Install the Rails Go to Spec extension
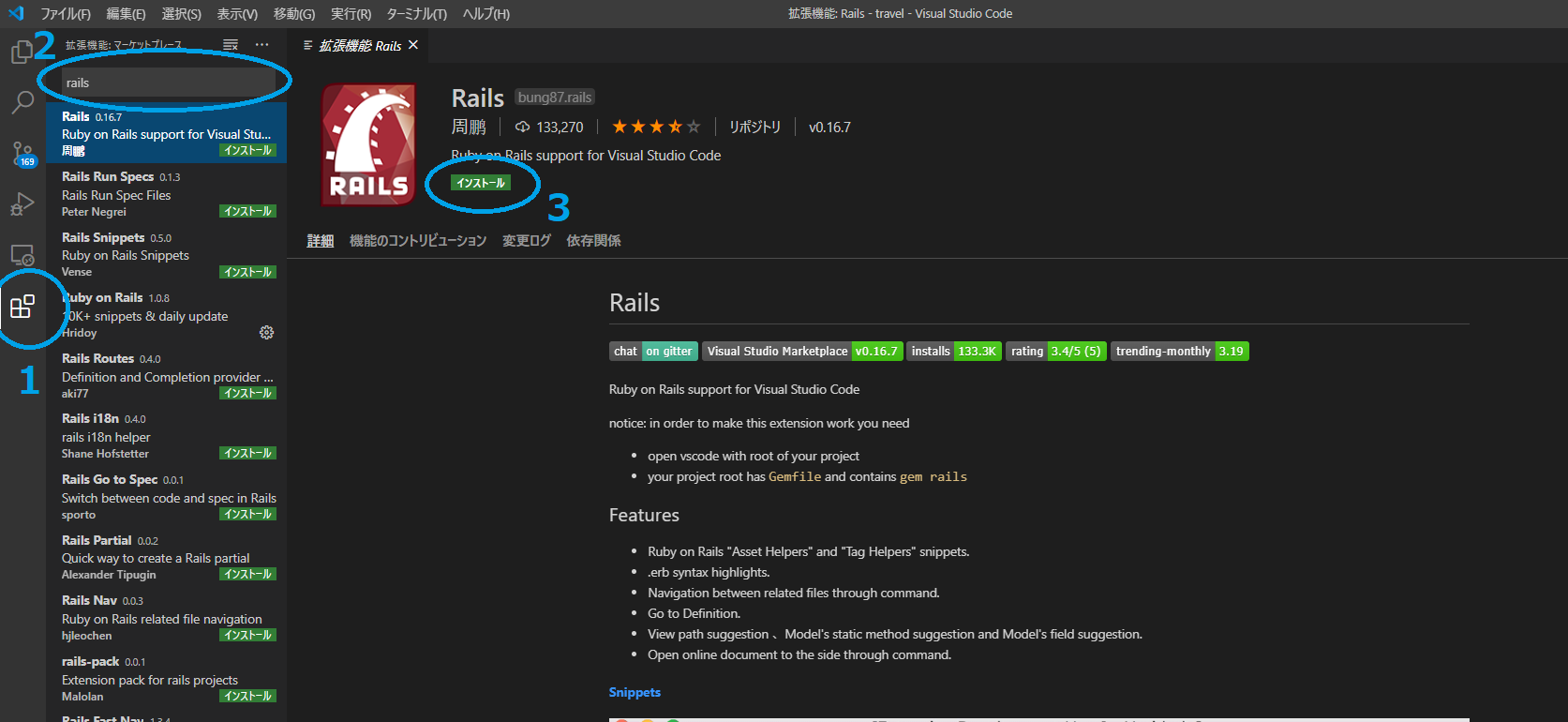Screen dimensions: 1568x722 coord(247,514)
